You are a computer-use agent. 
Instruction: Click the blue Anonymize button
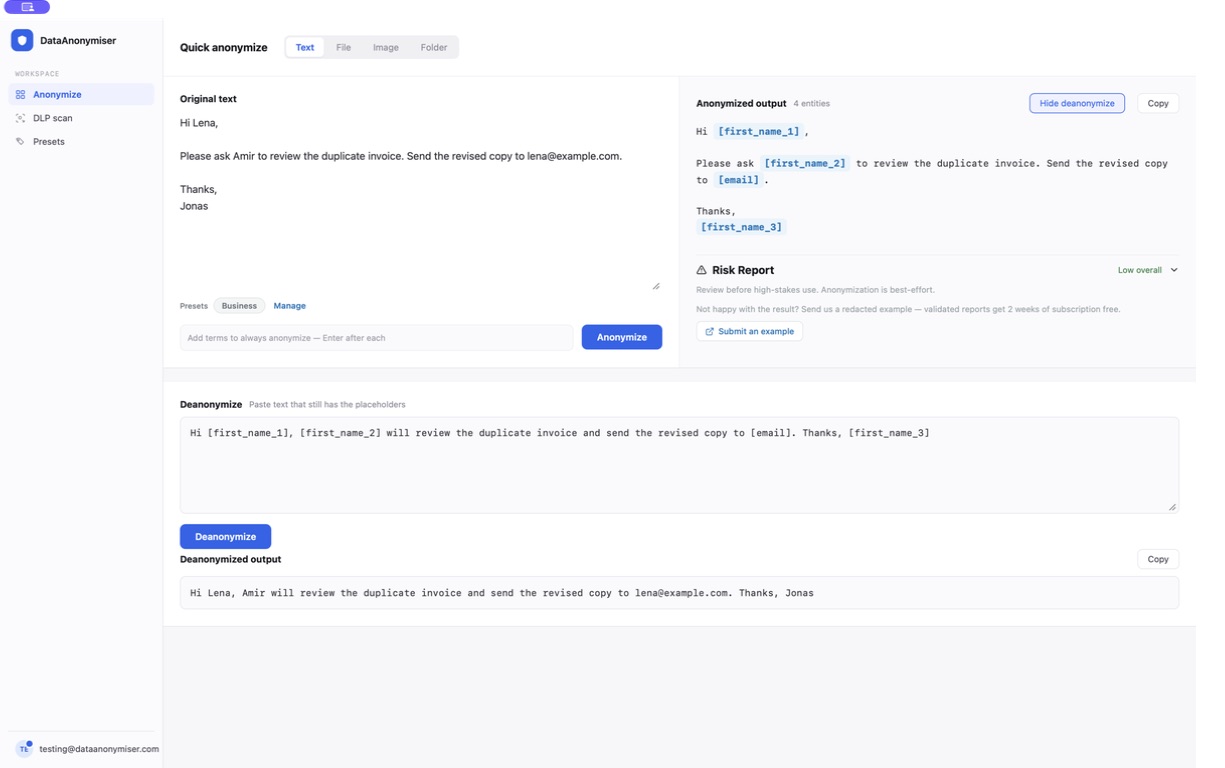tap(622, 337)
